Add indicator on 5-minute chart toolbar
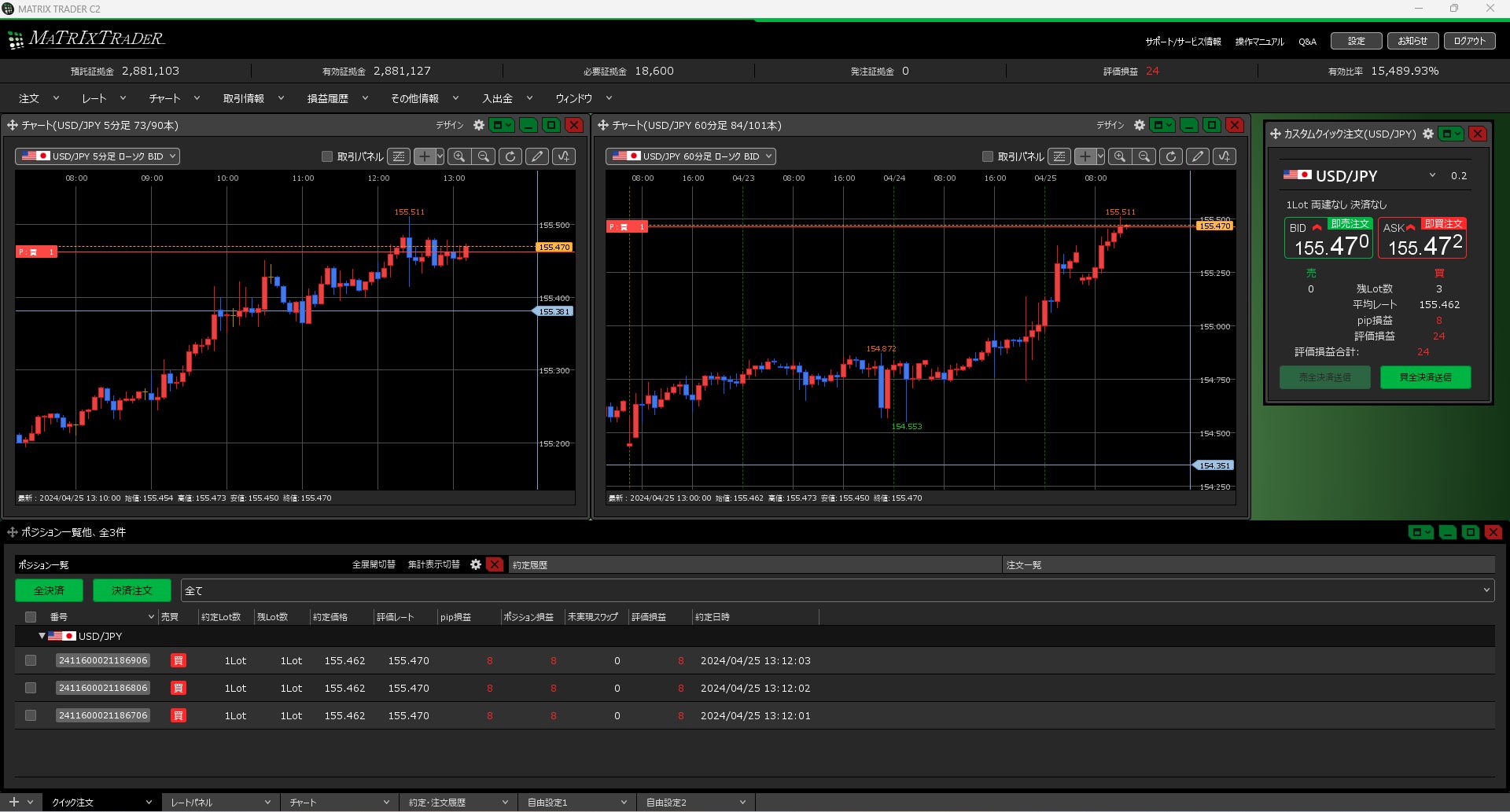The image size is (1510, 812). [x=564, y=156]
